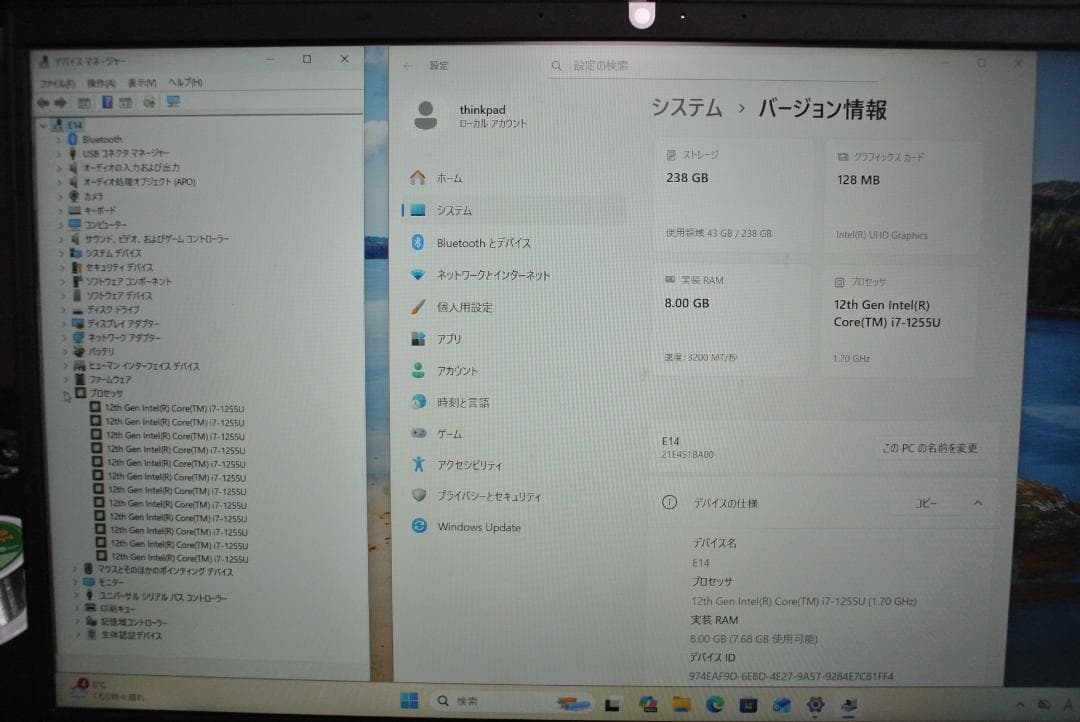Show hidden tray icons chevron on taskbar
1080x722 pixels.
[x=1020, y=705]
